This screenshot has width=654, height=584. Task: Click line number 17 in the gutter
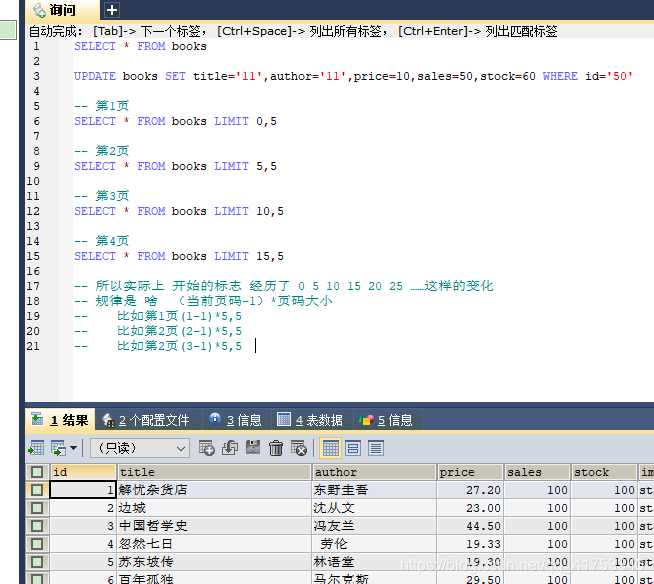click(33, 286)
